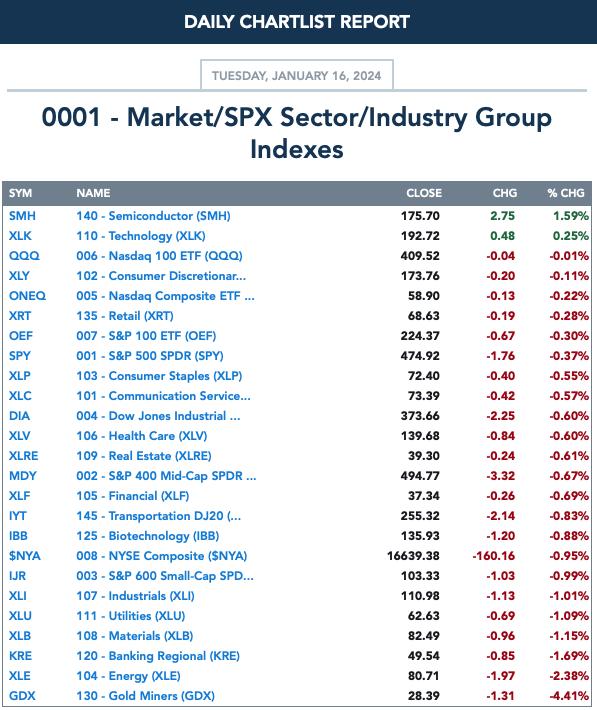Click the XLK ticker symbol

(20, 236)
